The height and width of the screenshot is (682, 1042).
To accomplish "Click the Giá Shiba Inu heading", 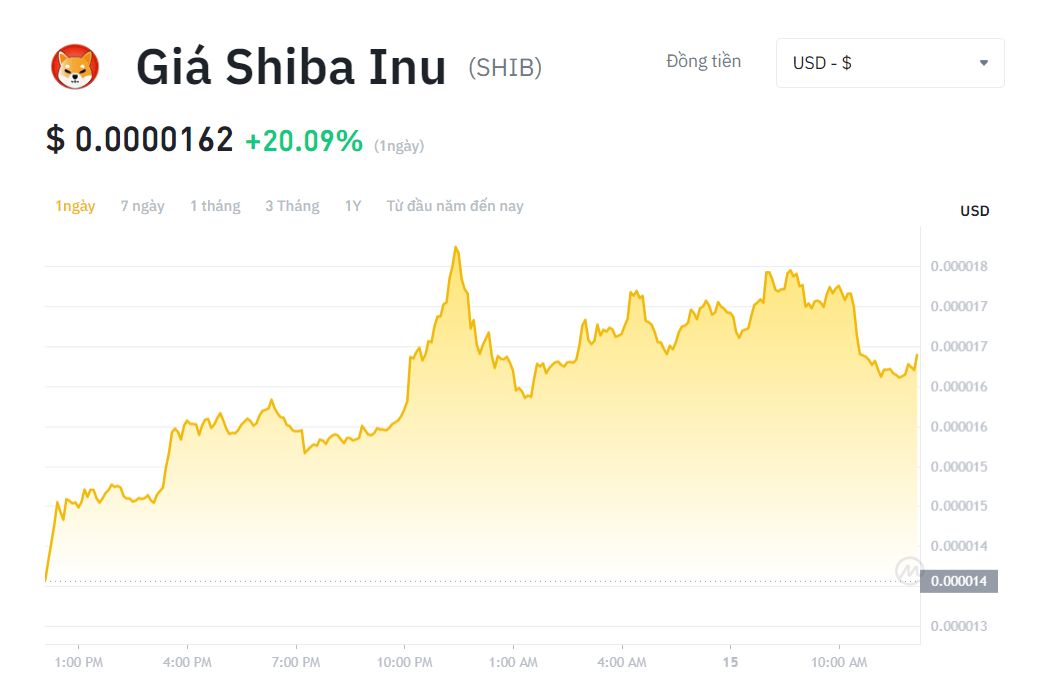I will [x=291, y=67].
